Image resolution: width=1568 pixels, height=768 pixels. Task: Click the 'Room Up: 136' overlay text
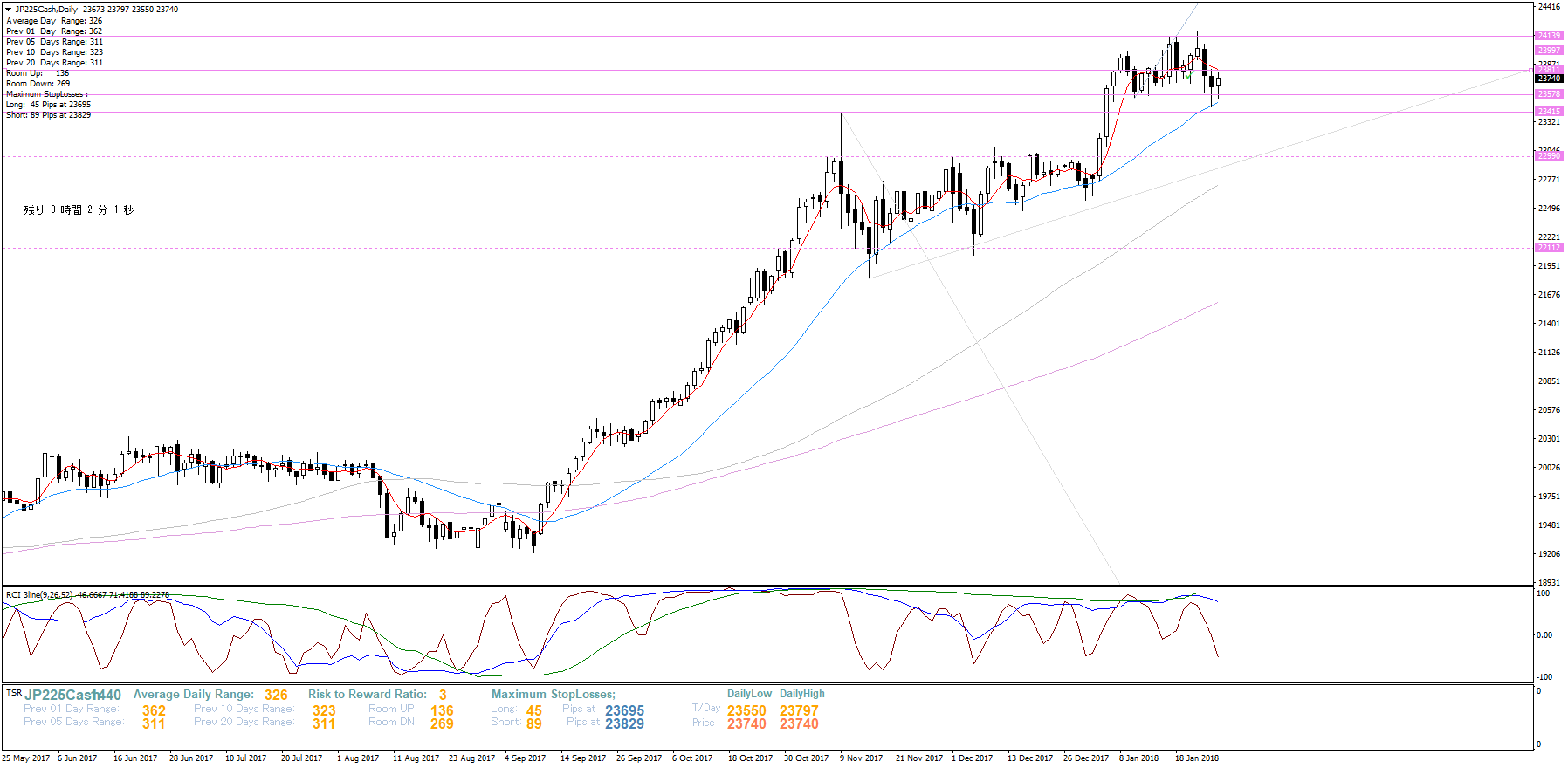coord(38,73)
